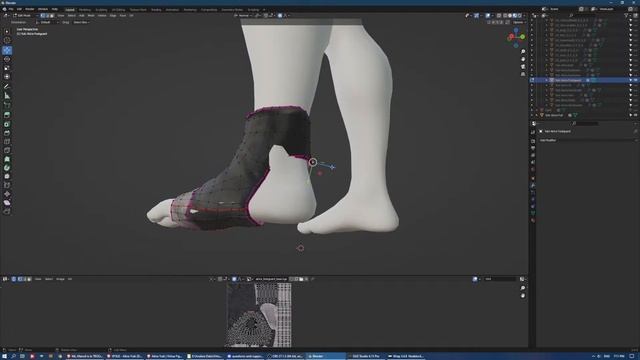Open the Mesh menu in viewport header
Viewport: 640px width, 360px height.
[91, 16]
